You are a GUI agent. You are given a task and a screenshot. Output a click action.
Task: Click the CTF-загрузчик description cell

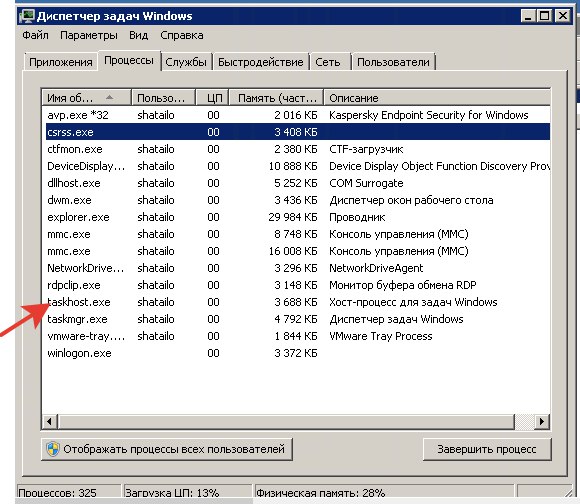[x=366, y=149]
